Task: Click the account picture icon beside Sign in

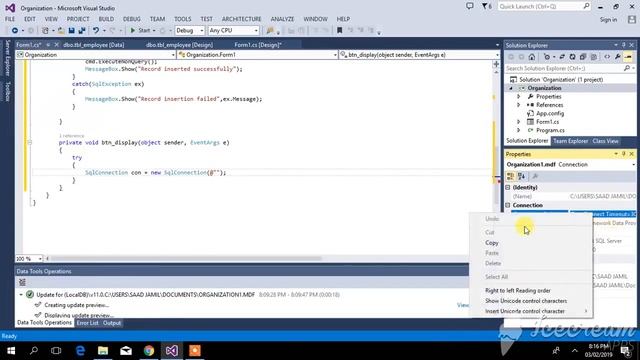Action: pyautogui.click(x=632, y=20)
